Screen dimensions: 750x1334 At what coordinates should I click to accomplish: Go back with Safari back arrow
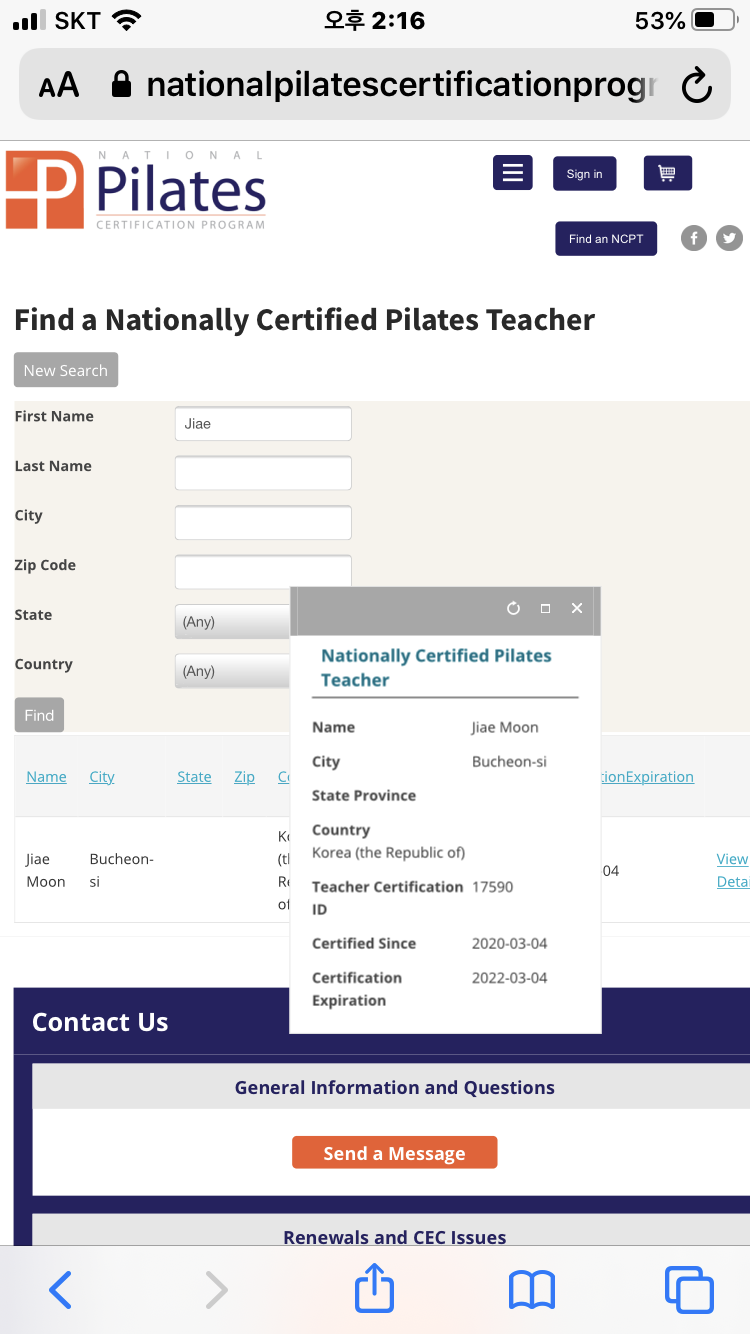(x=60, y=1290)
